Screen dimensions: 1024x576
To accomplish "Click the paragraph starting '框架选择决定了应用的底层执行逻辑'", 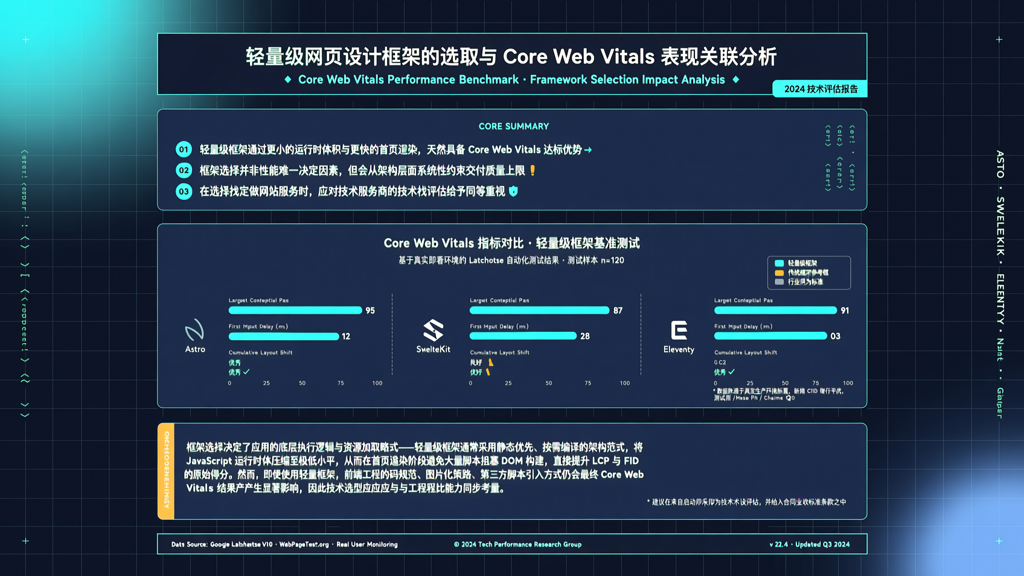I will tap(415, 468).
